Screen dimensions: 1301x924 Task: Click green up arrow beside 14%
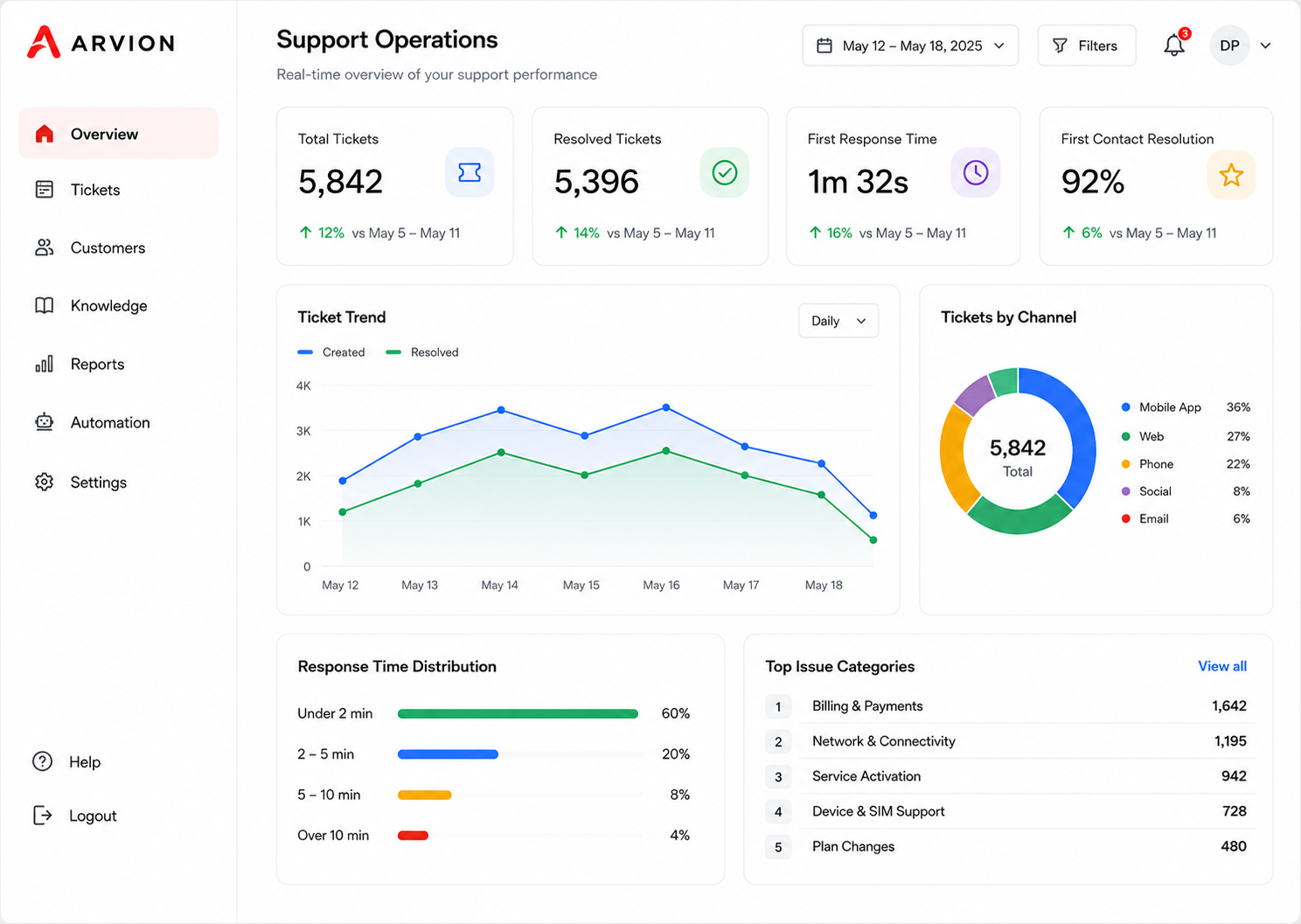[561, 233]
